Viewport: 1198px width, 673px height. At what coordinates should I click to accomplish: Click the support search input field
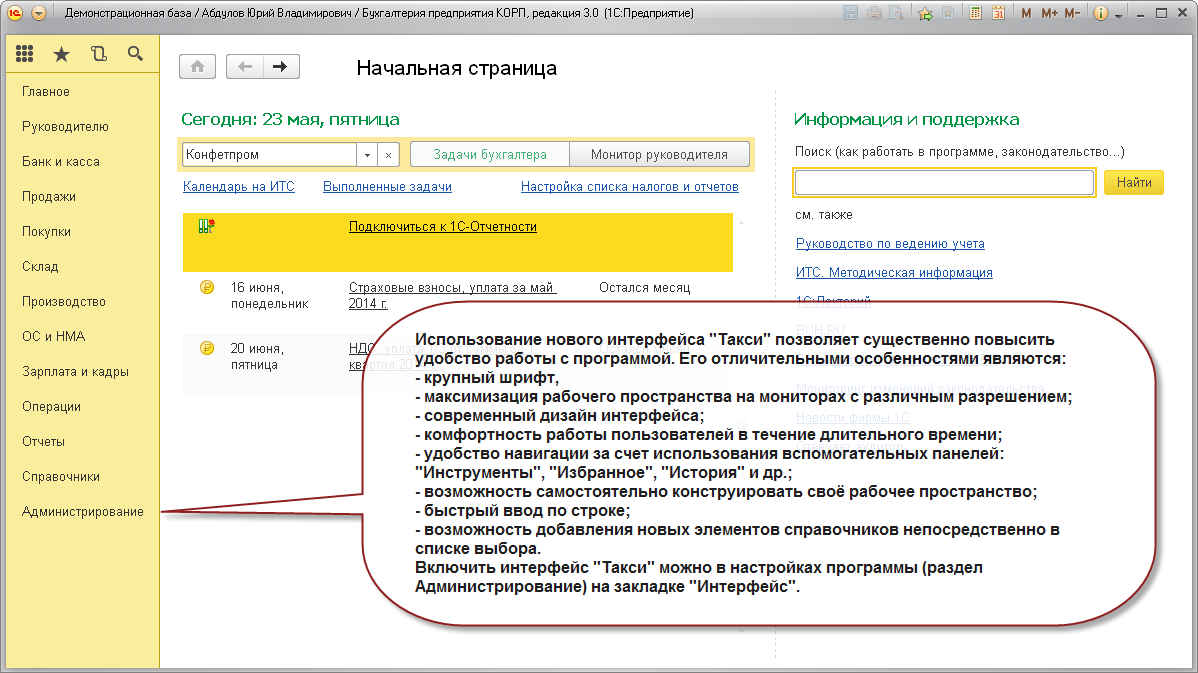pos(943,182)
